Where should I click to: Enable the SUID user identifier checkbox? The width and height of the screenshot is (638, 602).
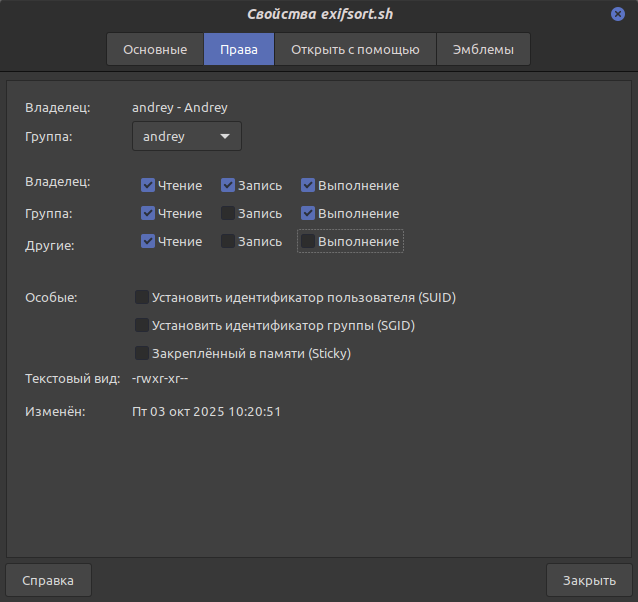142,297
